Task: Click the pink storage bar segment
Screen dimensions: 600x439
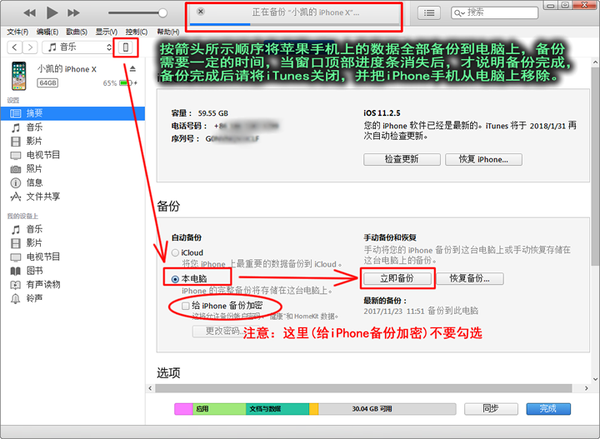Action: [184, 409]
